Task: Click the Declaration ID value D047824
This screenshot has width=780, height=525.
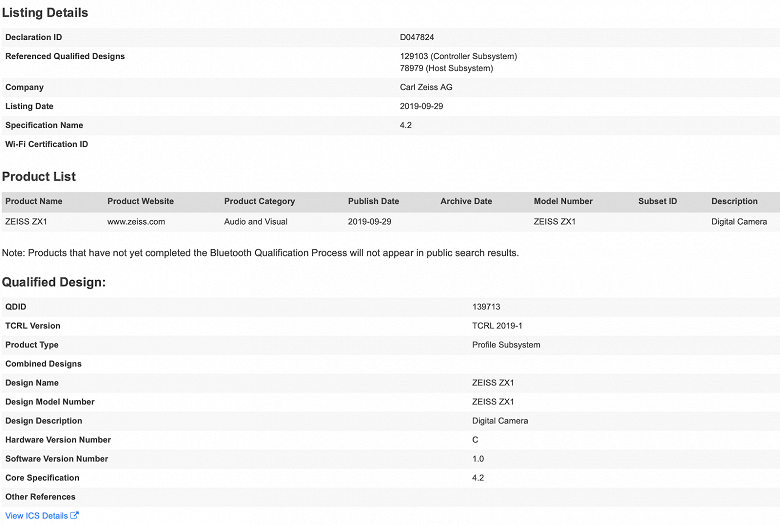Action: (417, 37)
